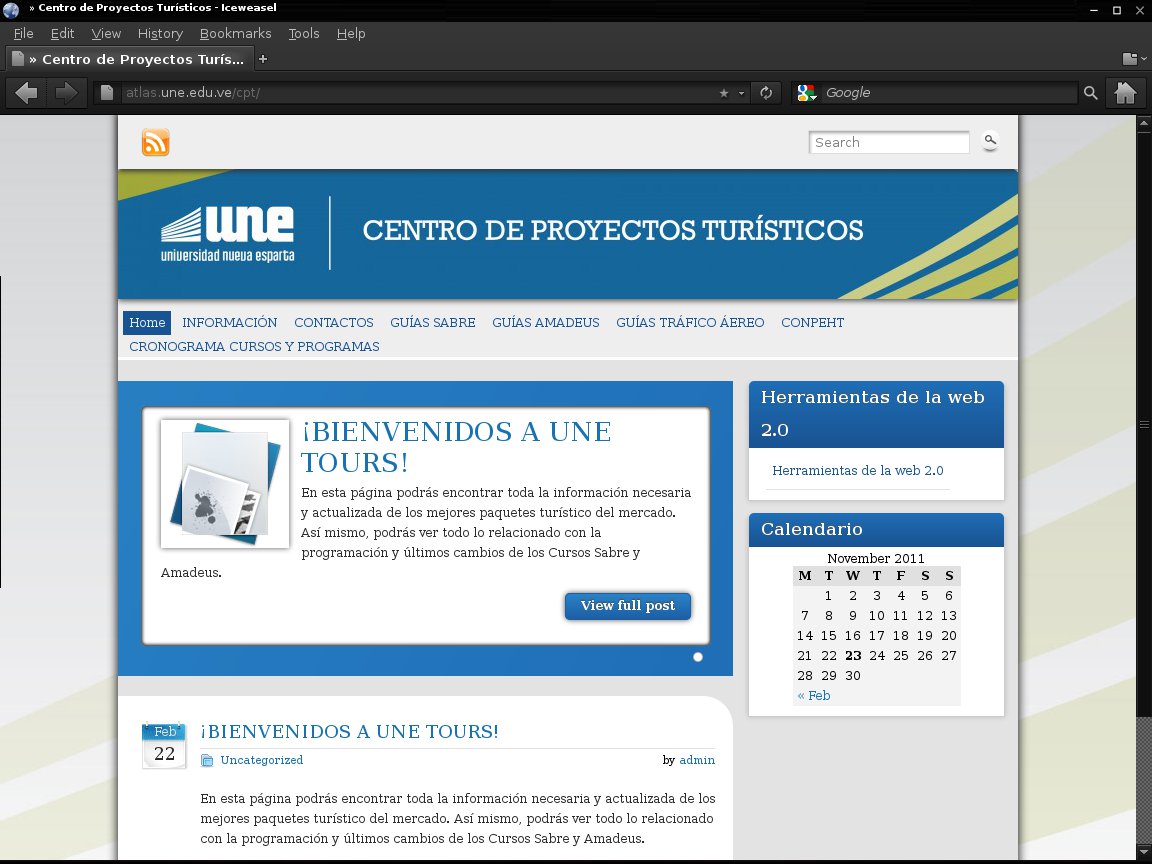Open a new tab with plus icon
The height and width of the screenshot is (864, 1152).
(263, 59)
